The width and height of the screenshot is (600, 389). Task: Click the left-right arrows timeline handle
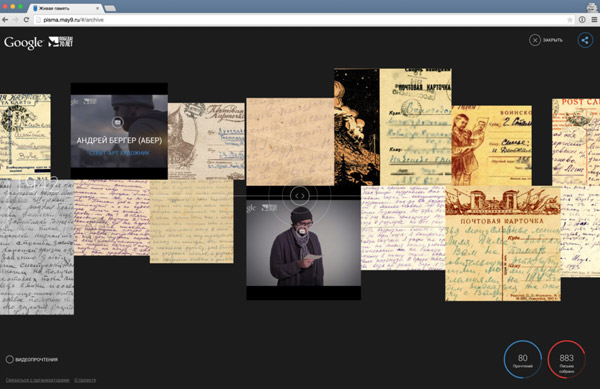pyautogui.click(x=300, y=196)
